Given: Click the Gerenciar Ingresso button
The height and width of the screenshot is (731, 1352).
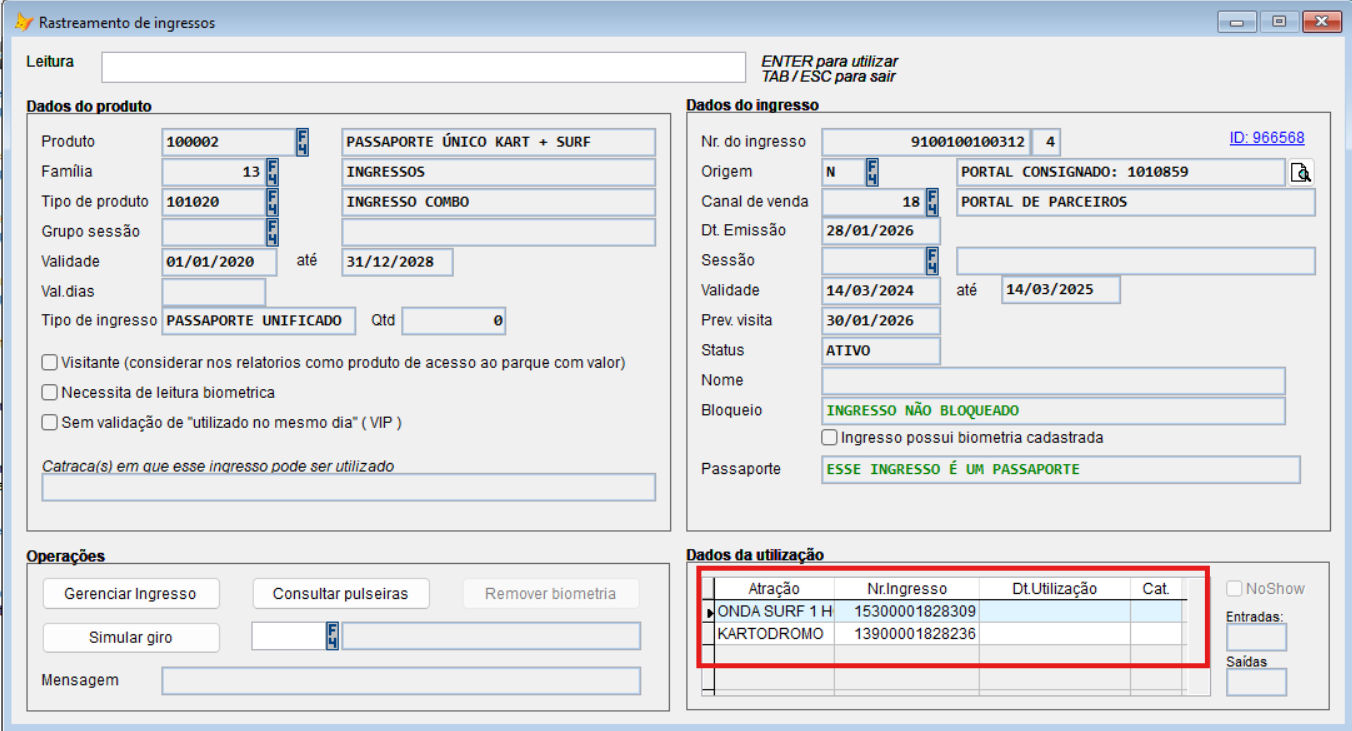Looking at the screenshot, I should (130, 594).
